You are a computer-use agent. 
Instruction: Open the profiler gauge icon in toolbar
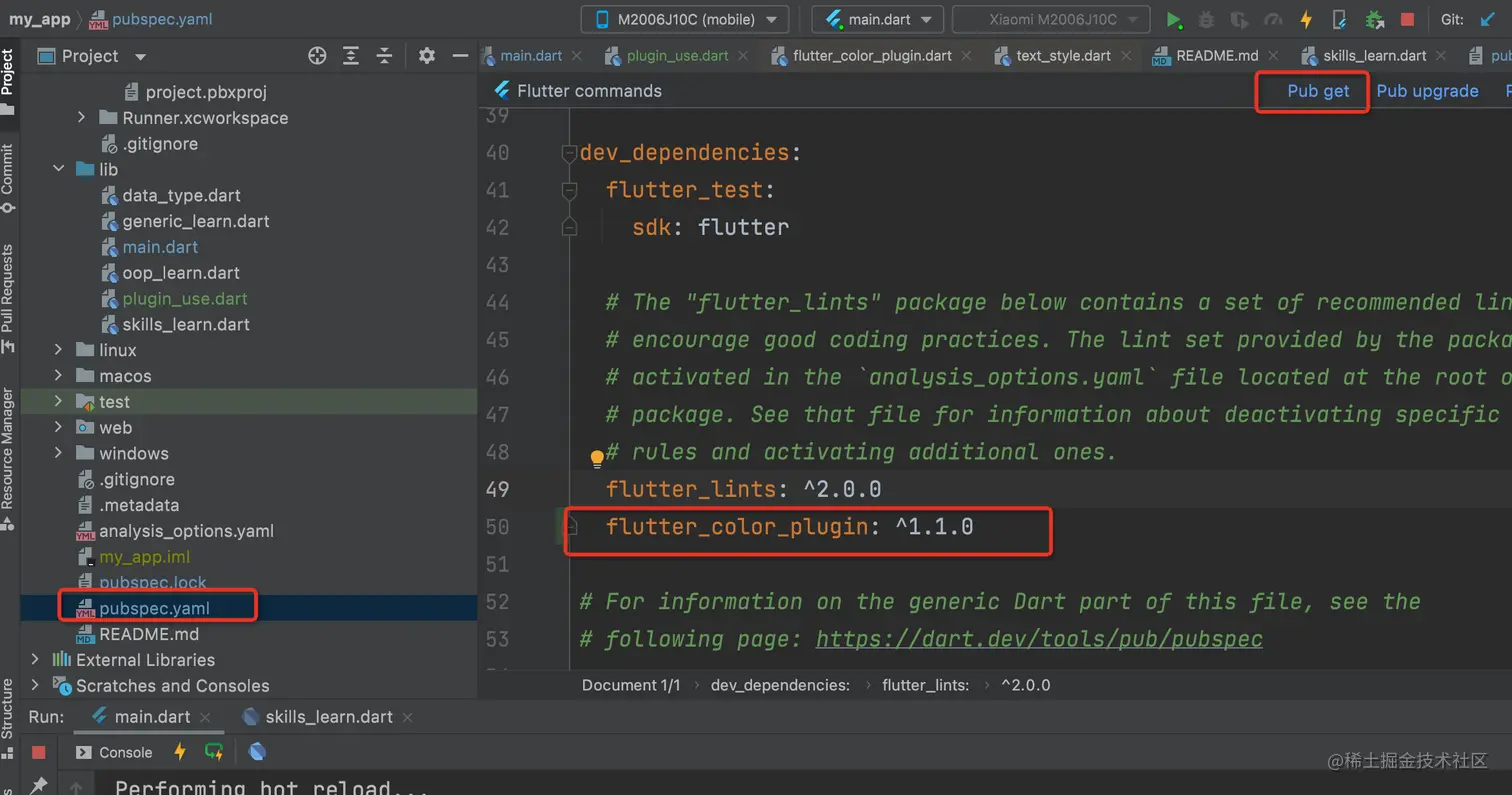(1273, 19)
